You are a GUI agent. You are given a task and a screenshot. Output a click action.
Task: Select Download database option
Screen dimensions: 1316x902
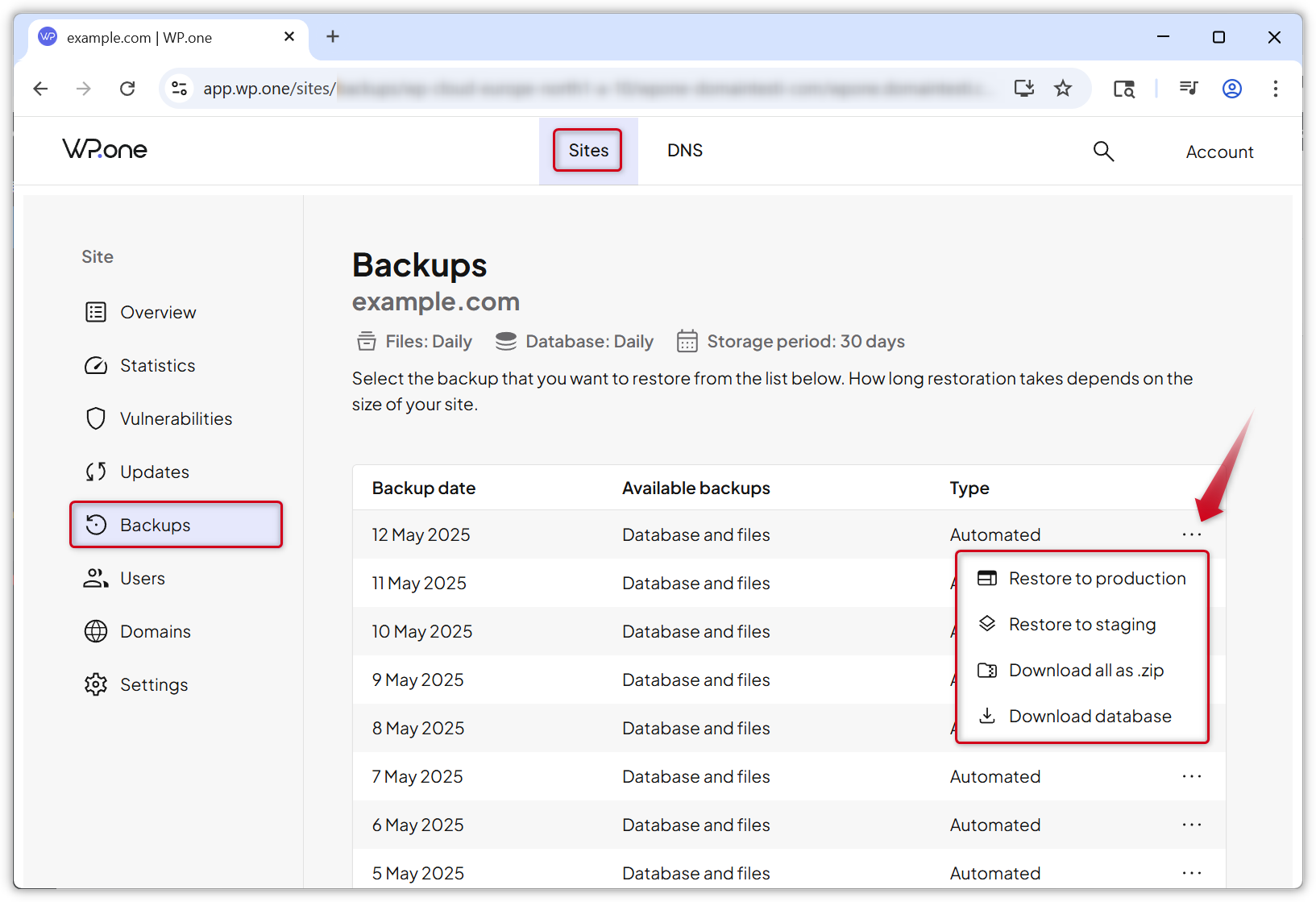point(1090,716)
